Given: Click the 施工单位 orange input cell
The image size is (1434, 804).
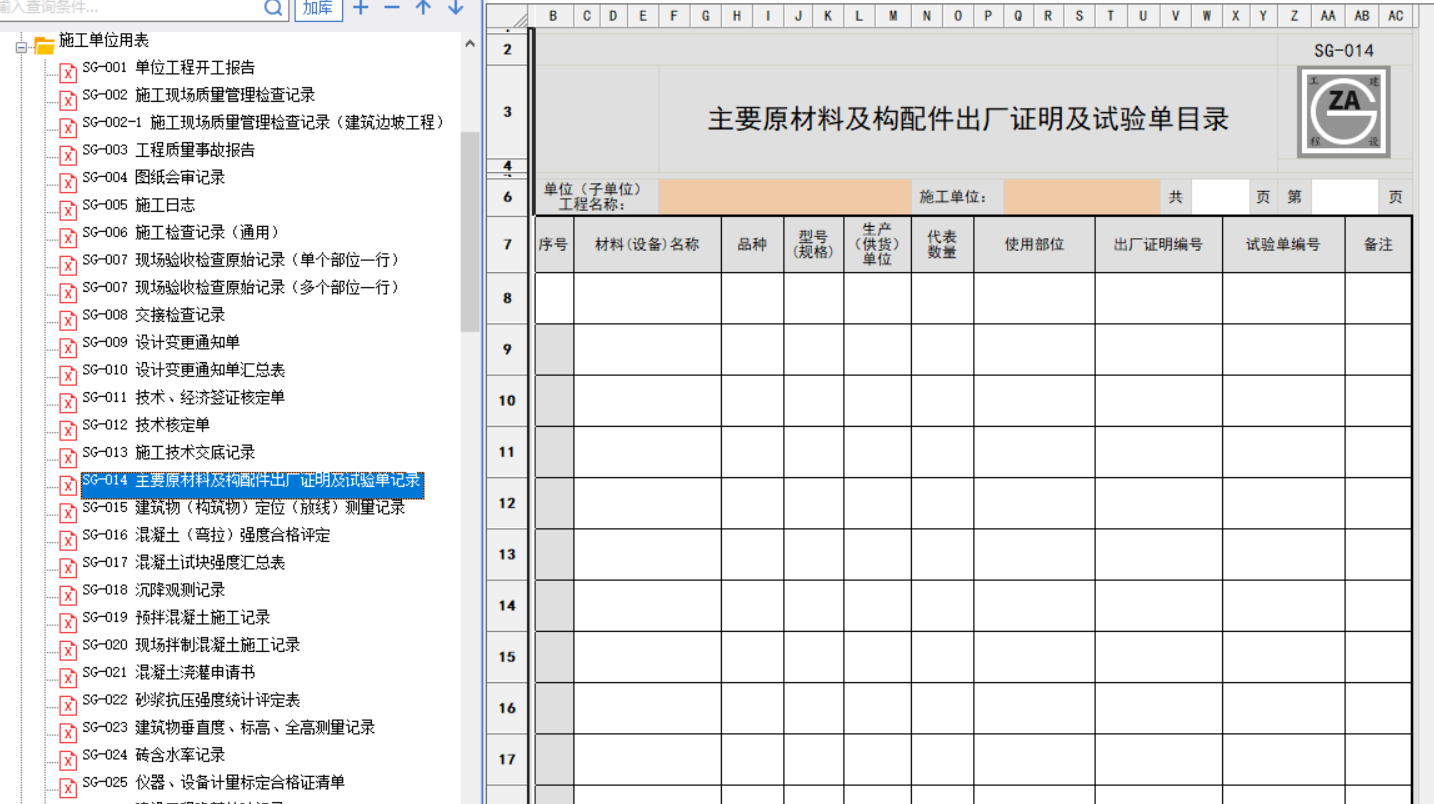Looking at the screenshot, I should coord(1081,198).
